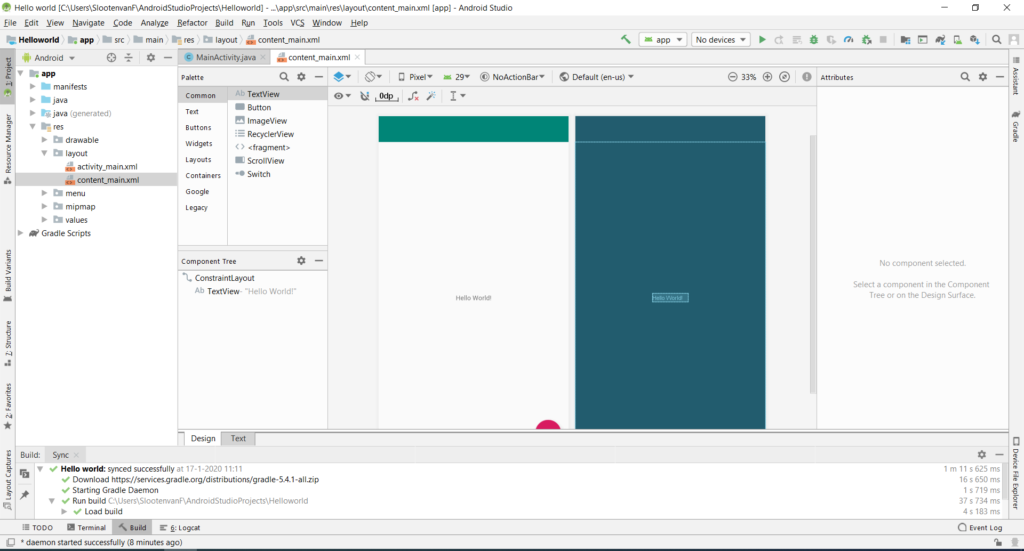
Task: Search the Palette with magnifier icon
Action: (x=284, y=77)
